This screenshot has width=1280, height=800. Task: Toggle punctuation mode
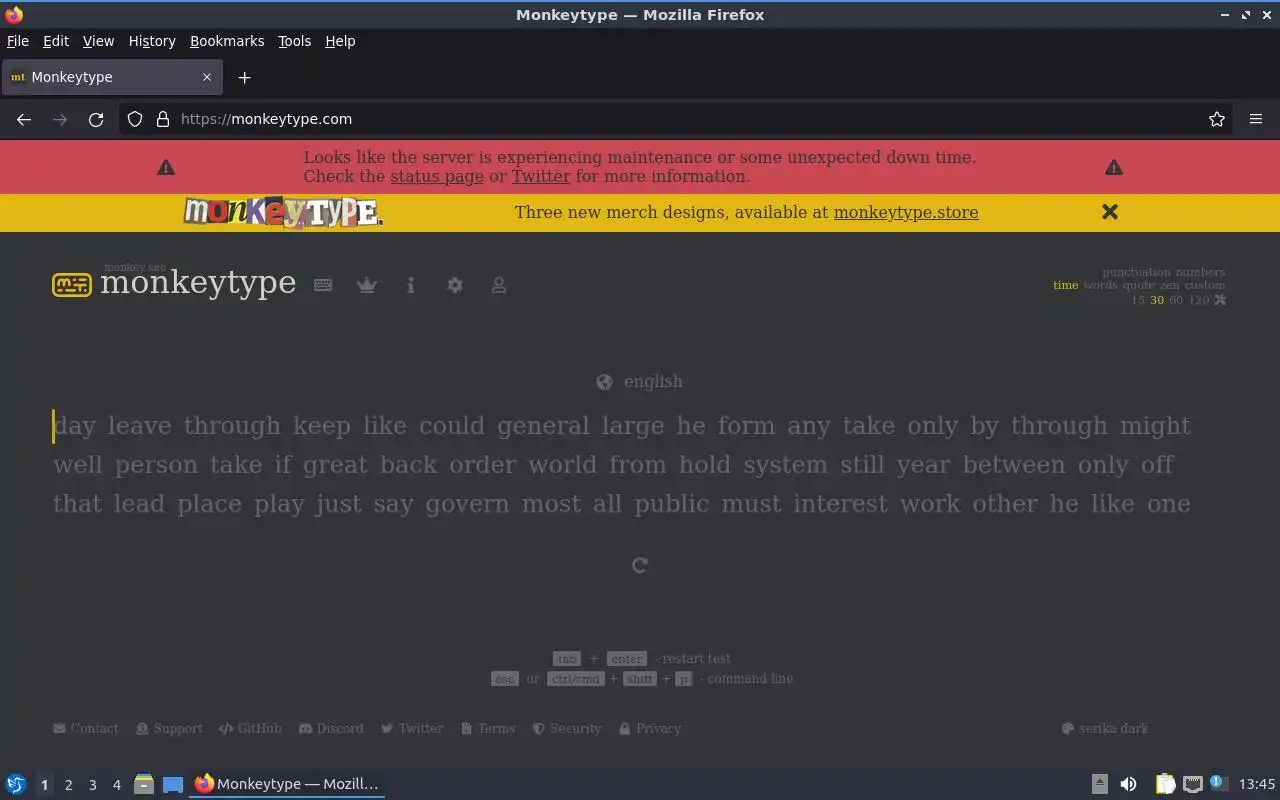click(1136, 272)
